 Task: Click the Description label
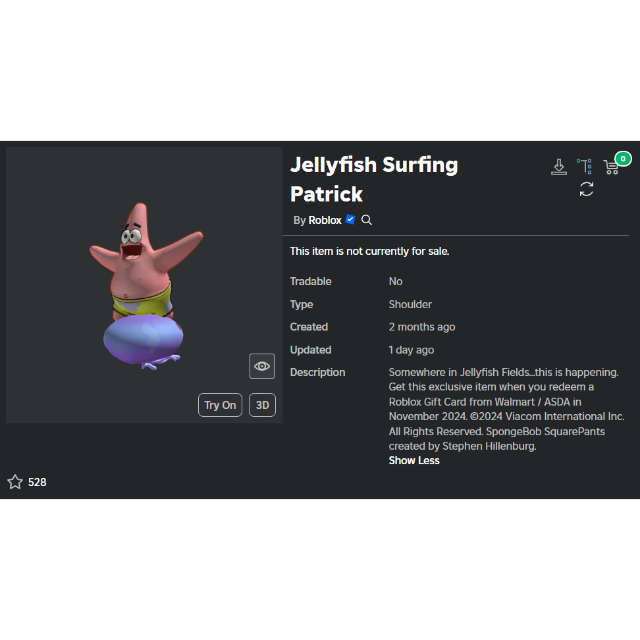pos(318,372)
